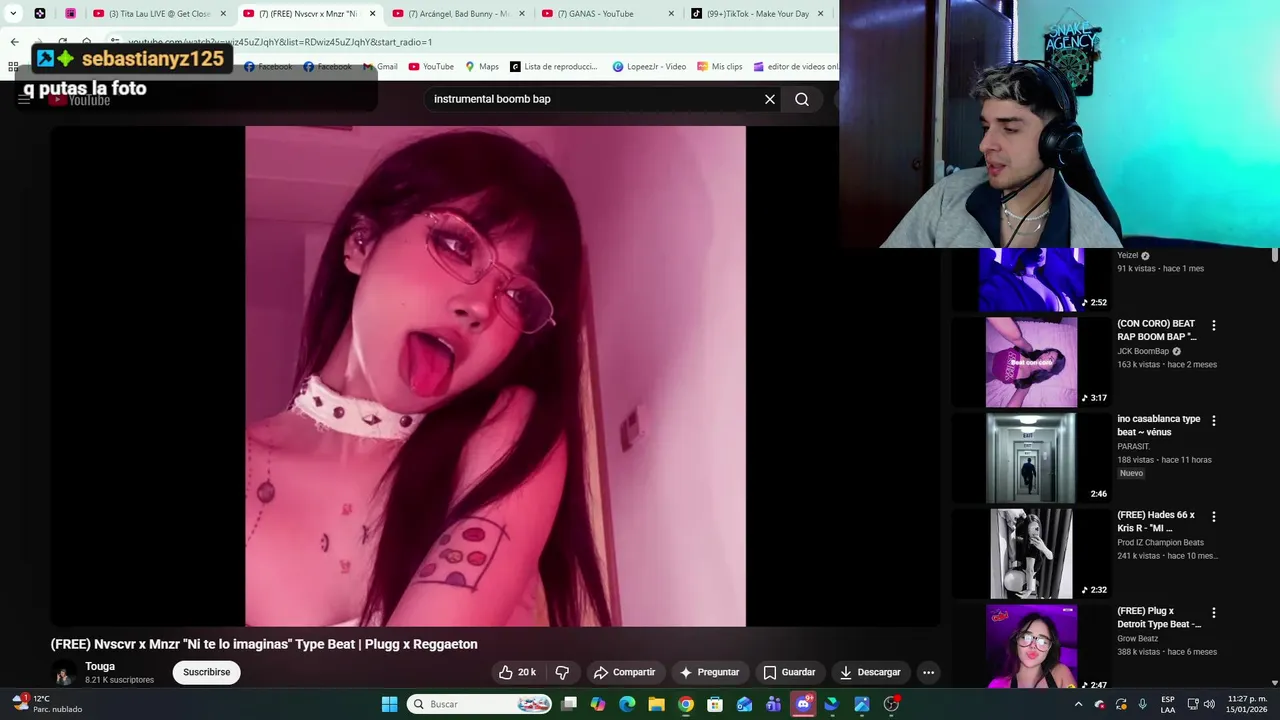Screen dimensions: 1280x720
Task: Open 'editor de videos' bookmark
Action: [x=796, y=67]
